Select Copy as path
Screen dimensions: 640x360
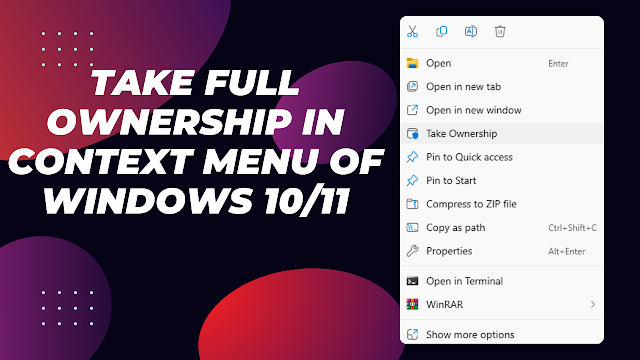click(x=502, y=227)
